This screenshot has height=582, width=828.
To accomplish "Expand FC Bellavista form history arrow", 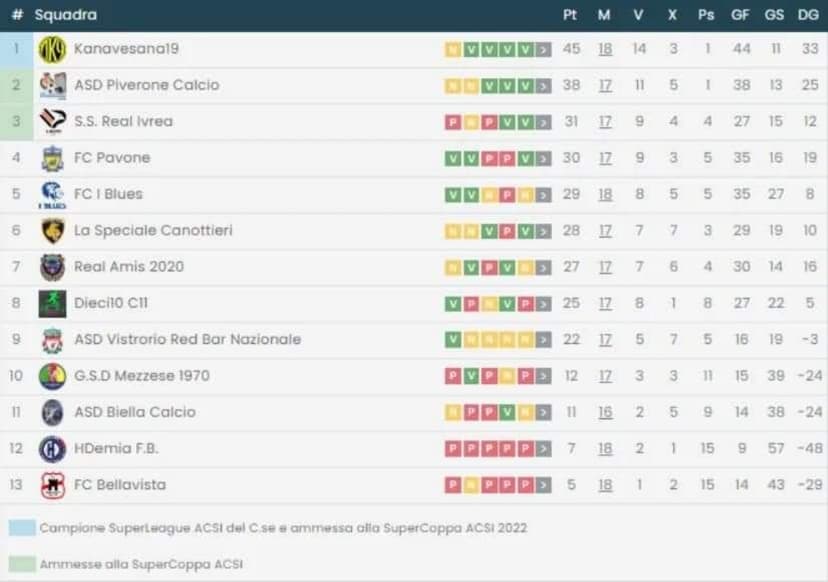I will click(x=543, y=485).
